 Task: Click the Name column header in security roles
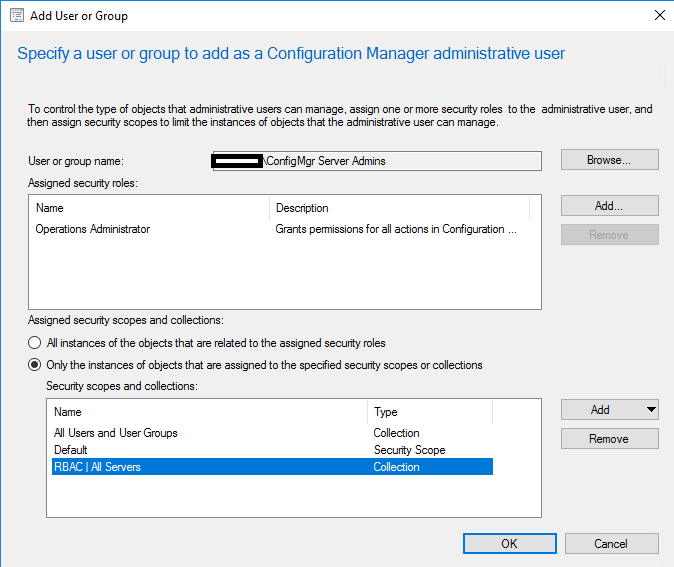pos(150,208)
